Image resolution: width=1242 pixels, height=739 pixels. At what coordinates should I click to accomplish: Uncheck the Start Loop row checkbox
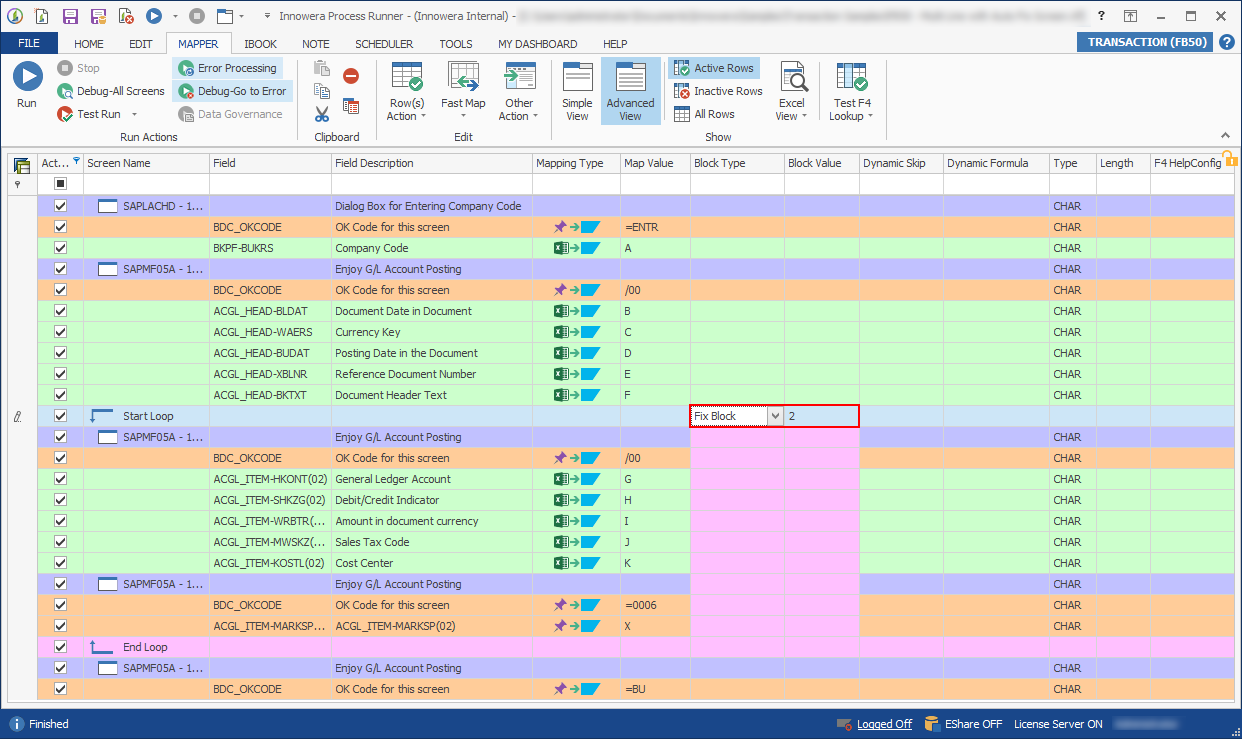[60, 416]
